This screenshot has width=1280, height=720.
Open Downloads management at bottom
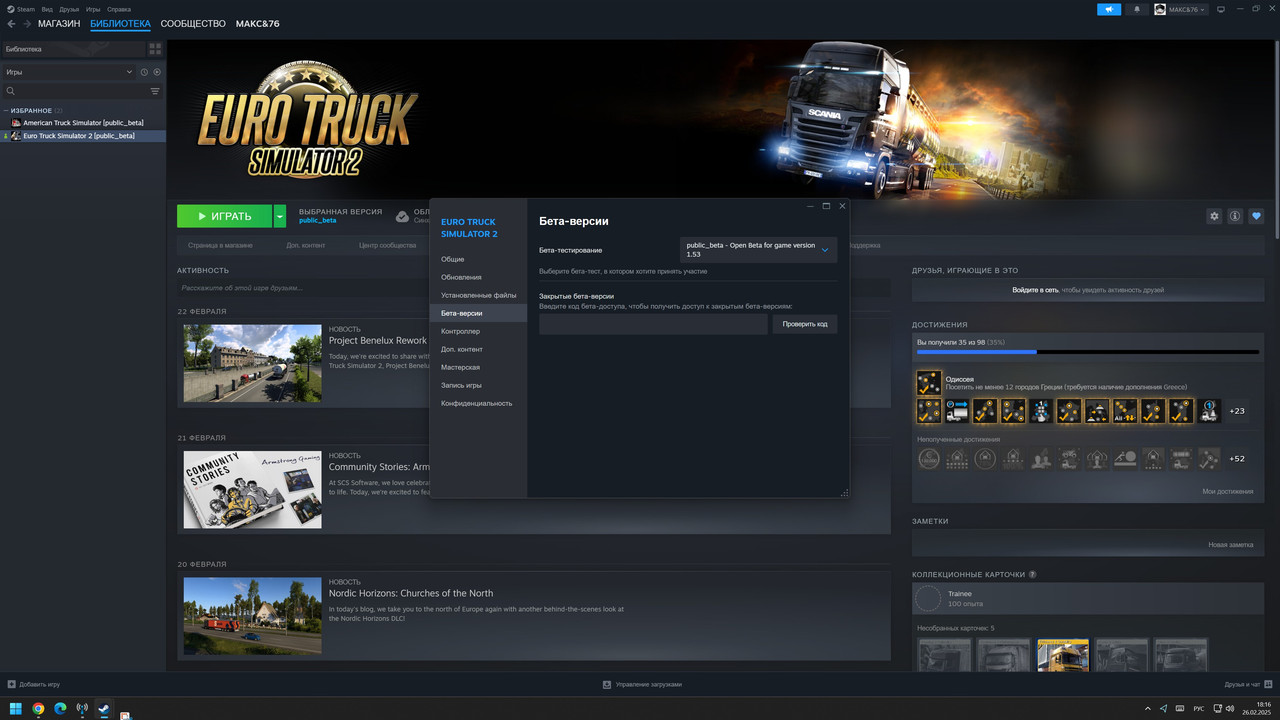[x=642, y=685]
